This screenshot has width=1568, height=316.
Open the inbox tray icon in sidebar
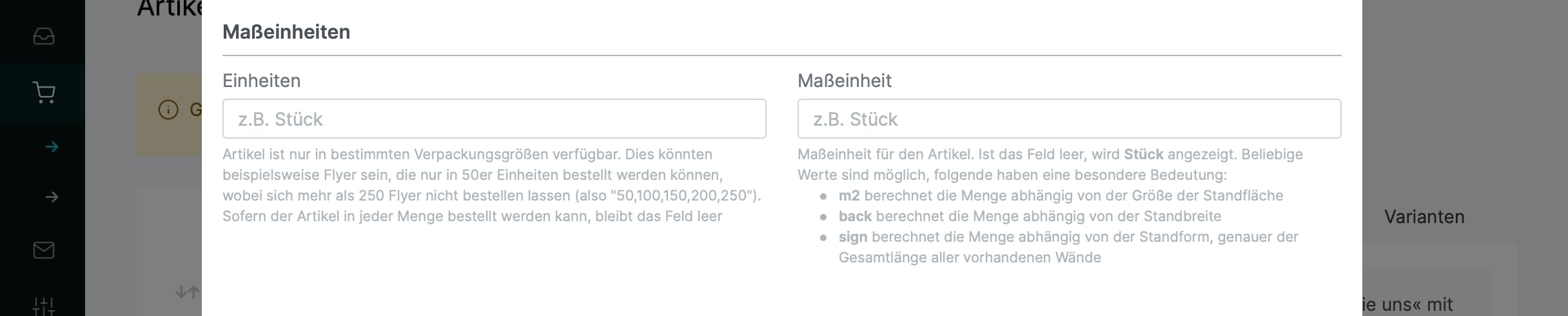tap(44, 37)
